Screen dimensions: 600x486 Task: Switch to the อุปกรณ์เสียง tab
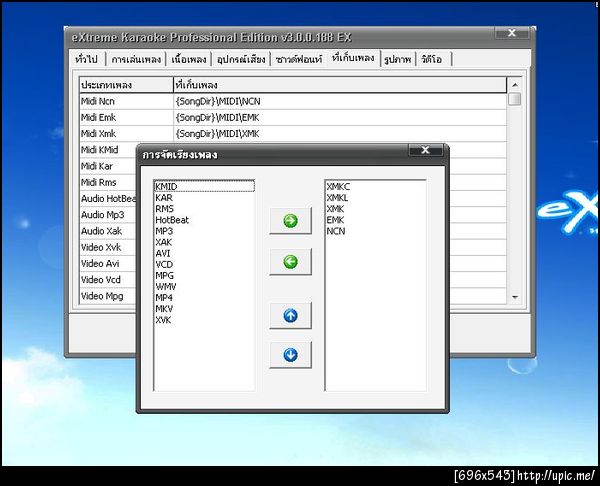click(241, 59)
